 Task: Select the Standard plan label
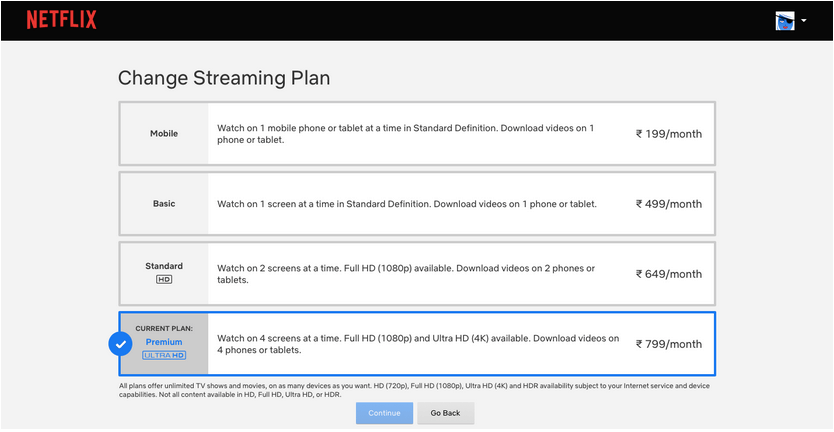pos(164,266)
